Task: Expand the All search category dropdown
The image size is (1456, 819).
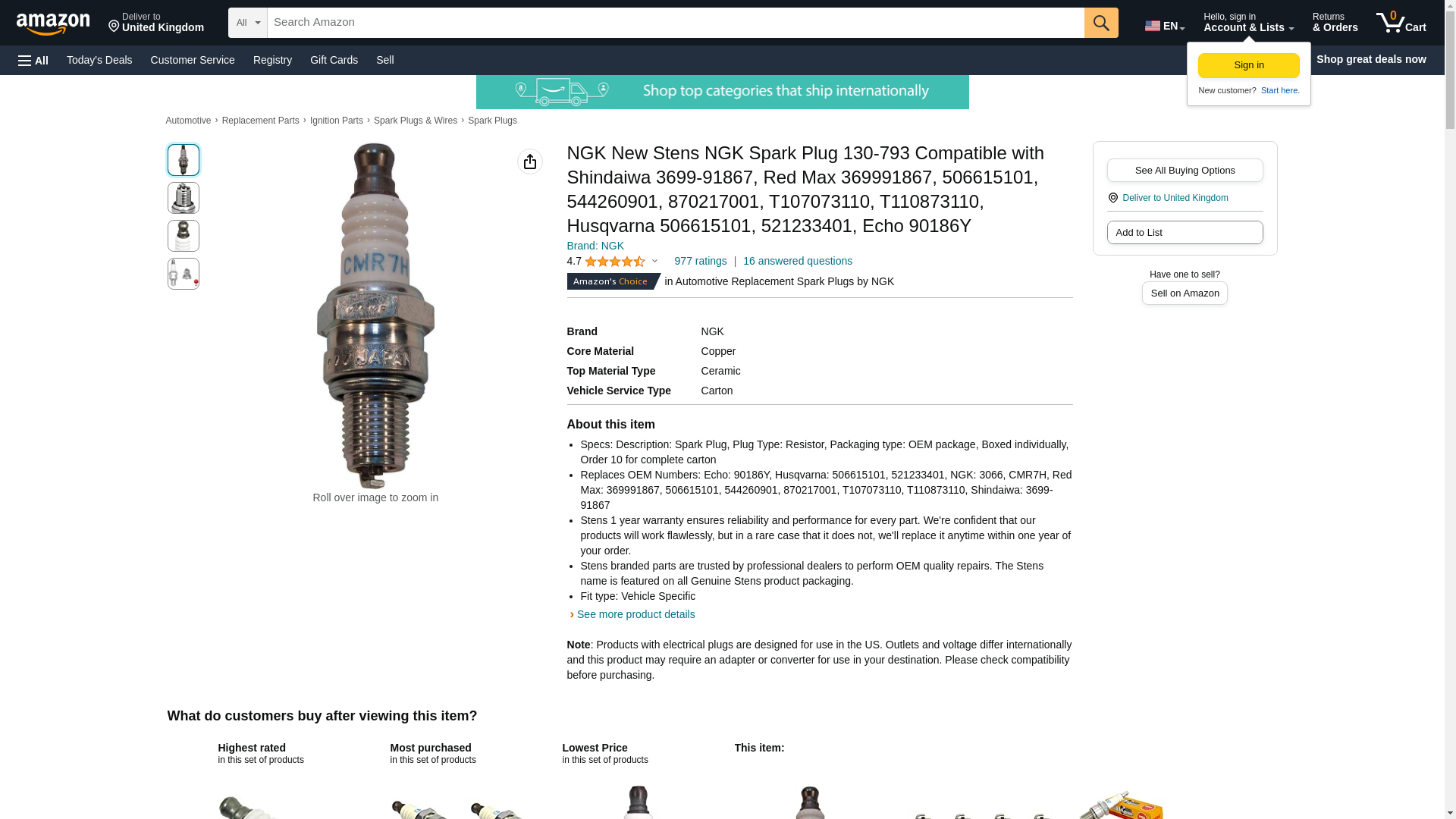Action: 248,23
